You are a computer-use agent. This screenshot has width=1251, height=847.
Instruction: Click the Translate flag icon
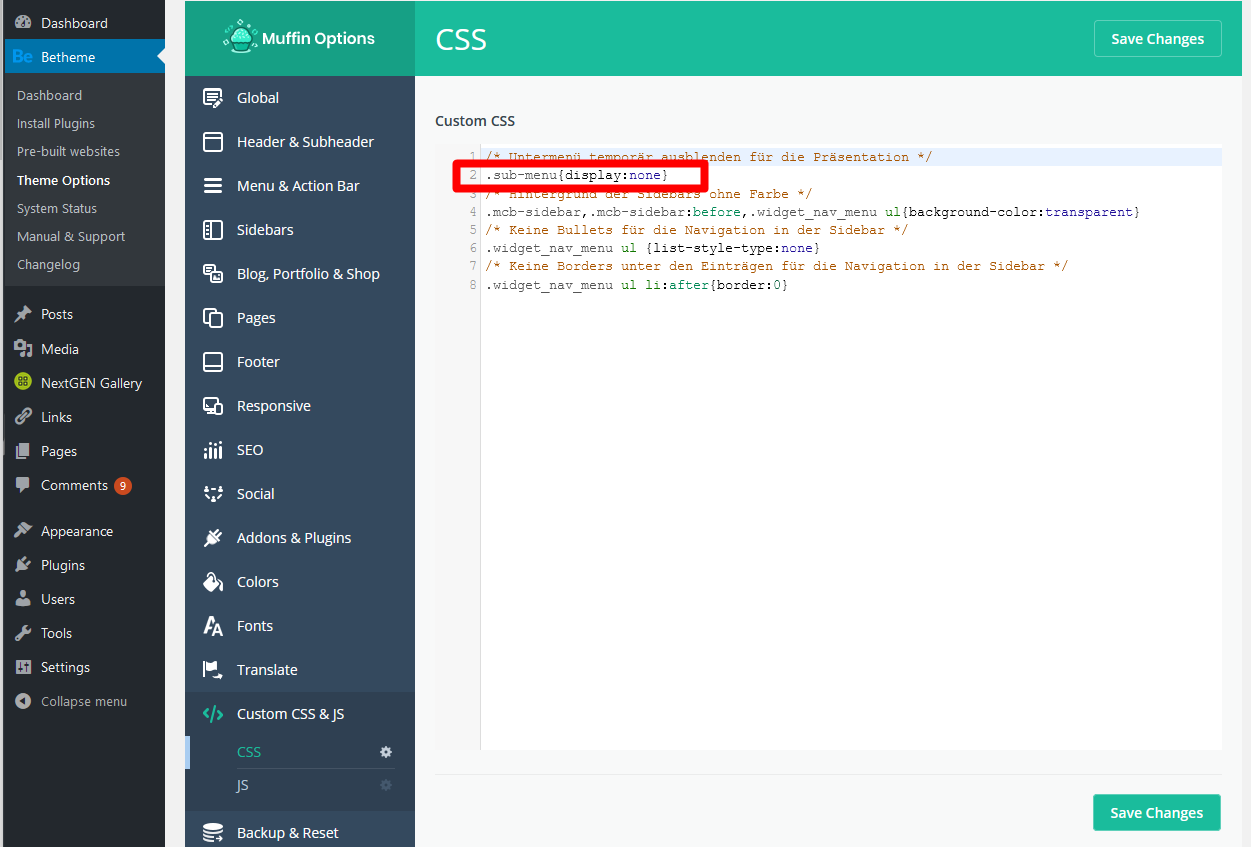click(213, 670)
